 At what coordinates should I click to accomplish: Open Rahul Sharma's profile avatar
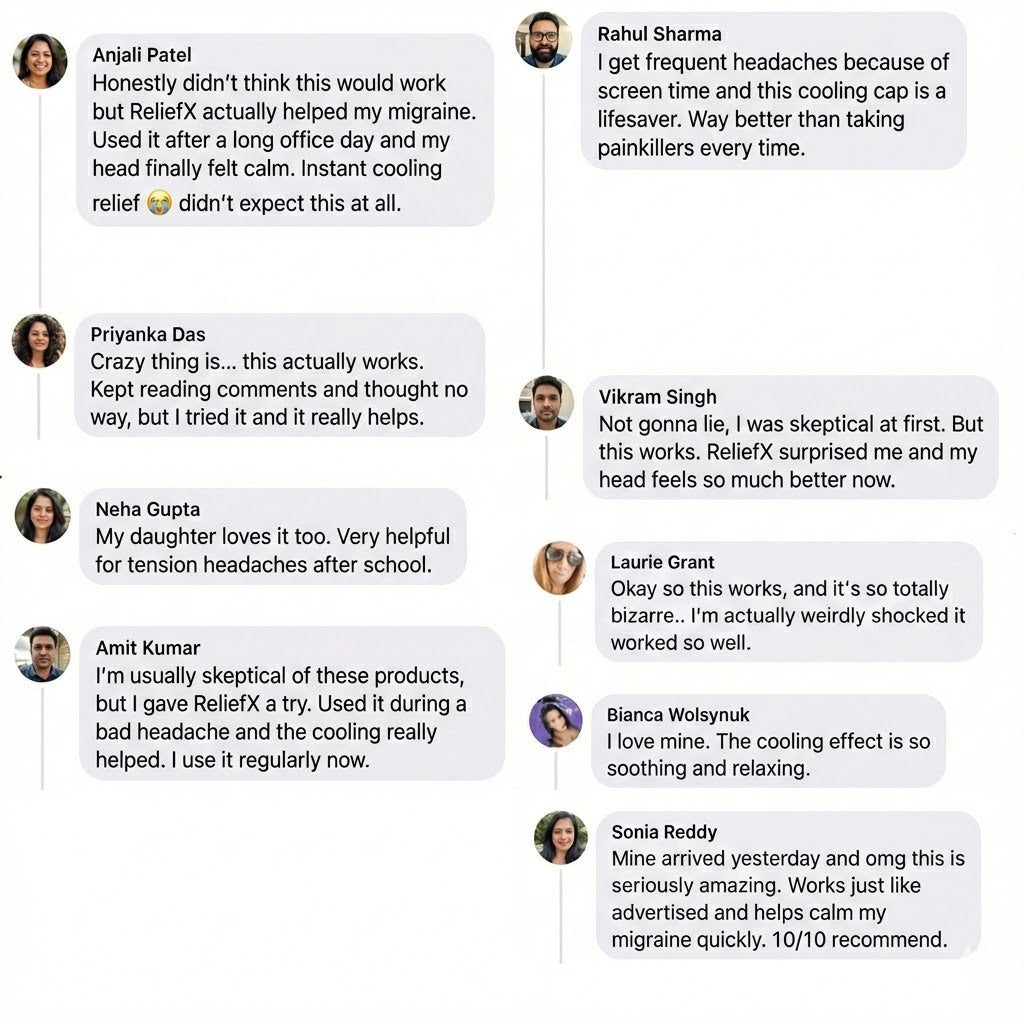[x=543, y=40]
